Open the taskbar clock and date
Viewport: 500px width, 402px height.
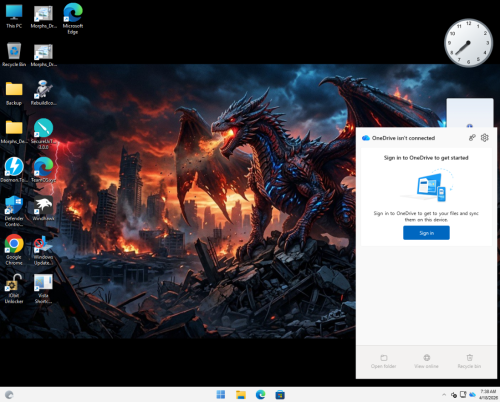pyautogui.click(x=488, y=395)
